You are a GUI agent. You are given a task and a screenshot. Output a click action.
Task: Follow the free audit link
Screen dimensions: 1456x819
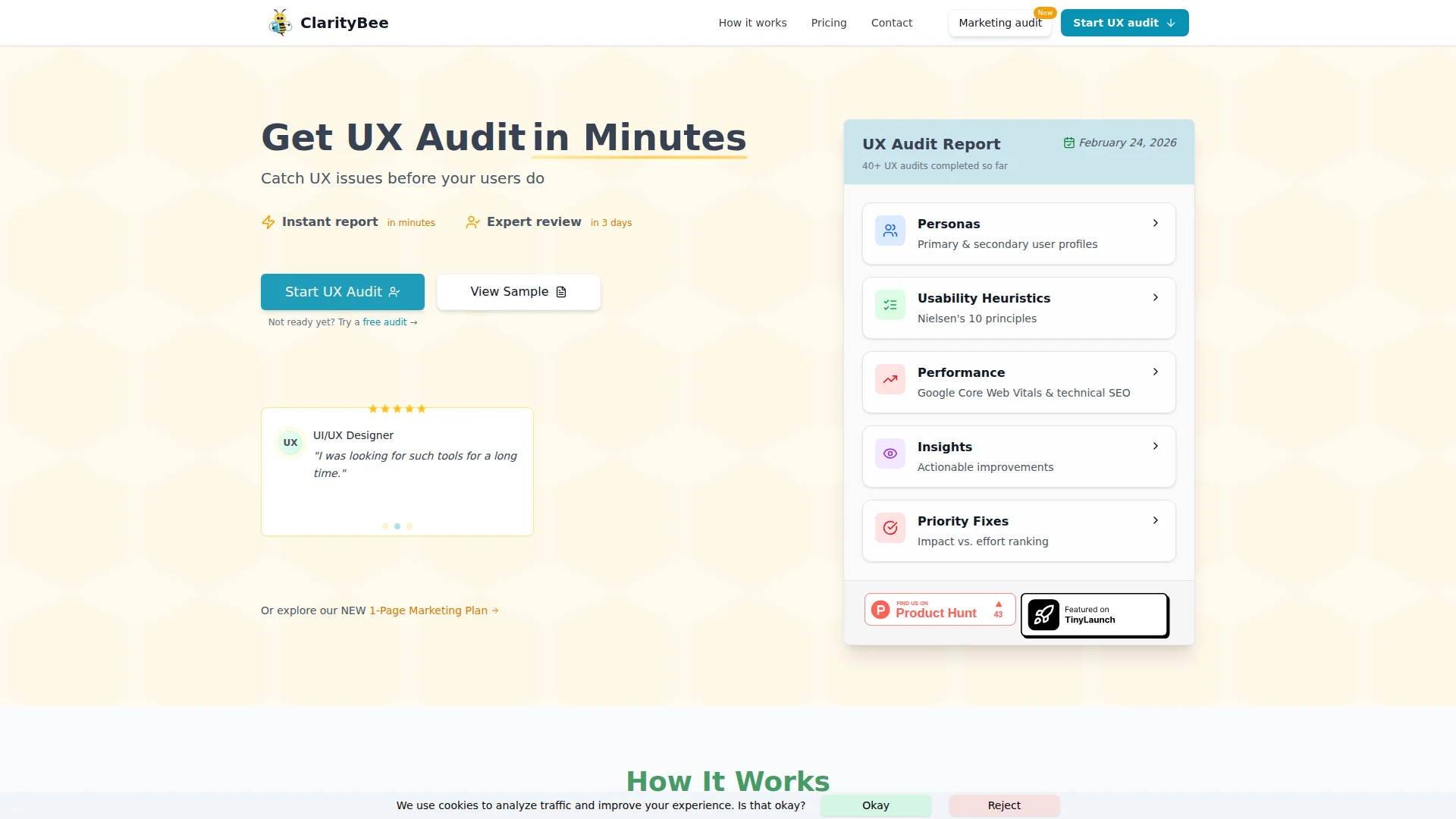coord(385,322)
